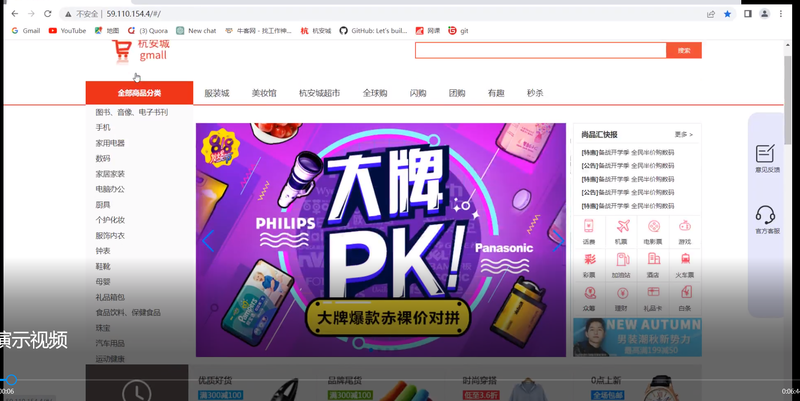Select the 杭安城超市 nav tab
Screen dimensions: 800x401
319,93
